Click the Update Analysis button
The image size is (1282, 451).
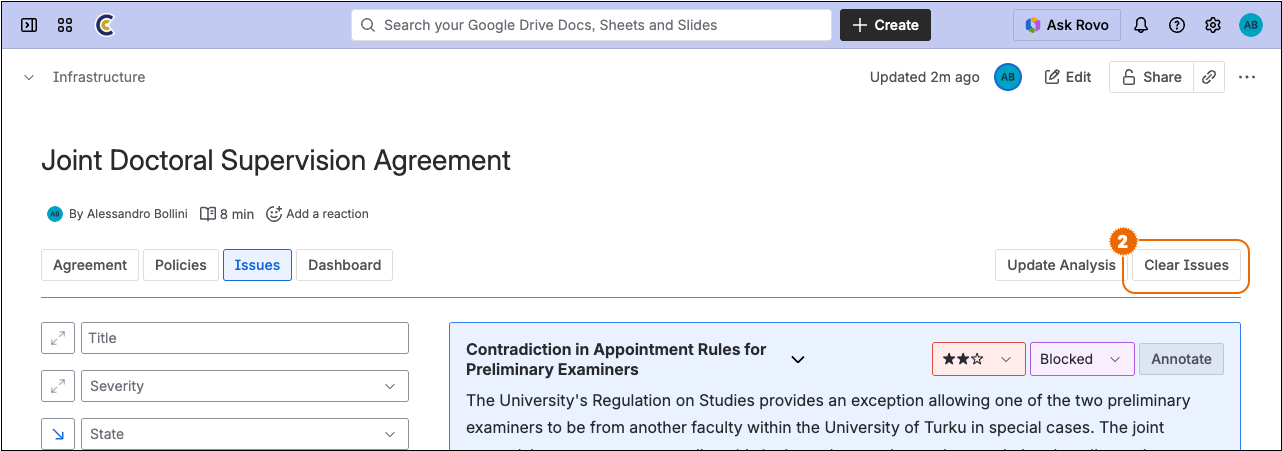click(1060, 265)
